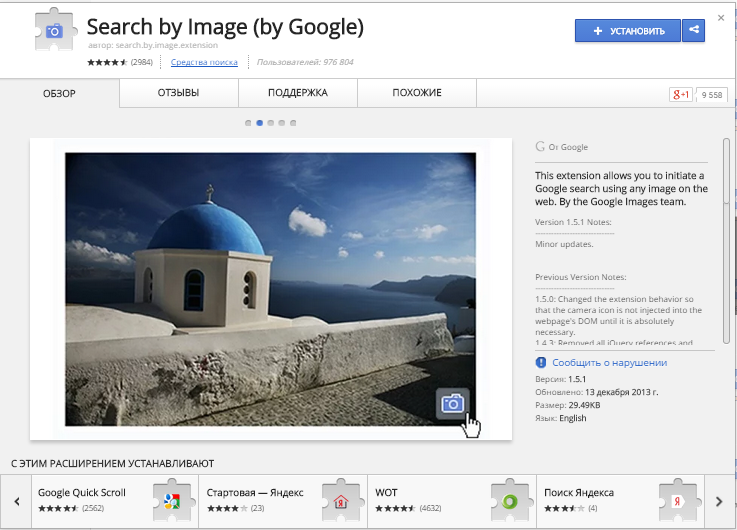Go to previous related extensions with left arrow
Screen dimensions: 737x530
17,501
